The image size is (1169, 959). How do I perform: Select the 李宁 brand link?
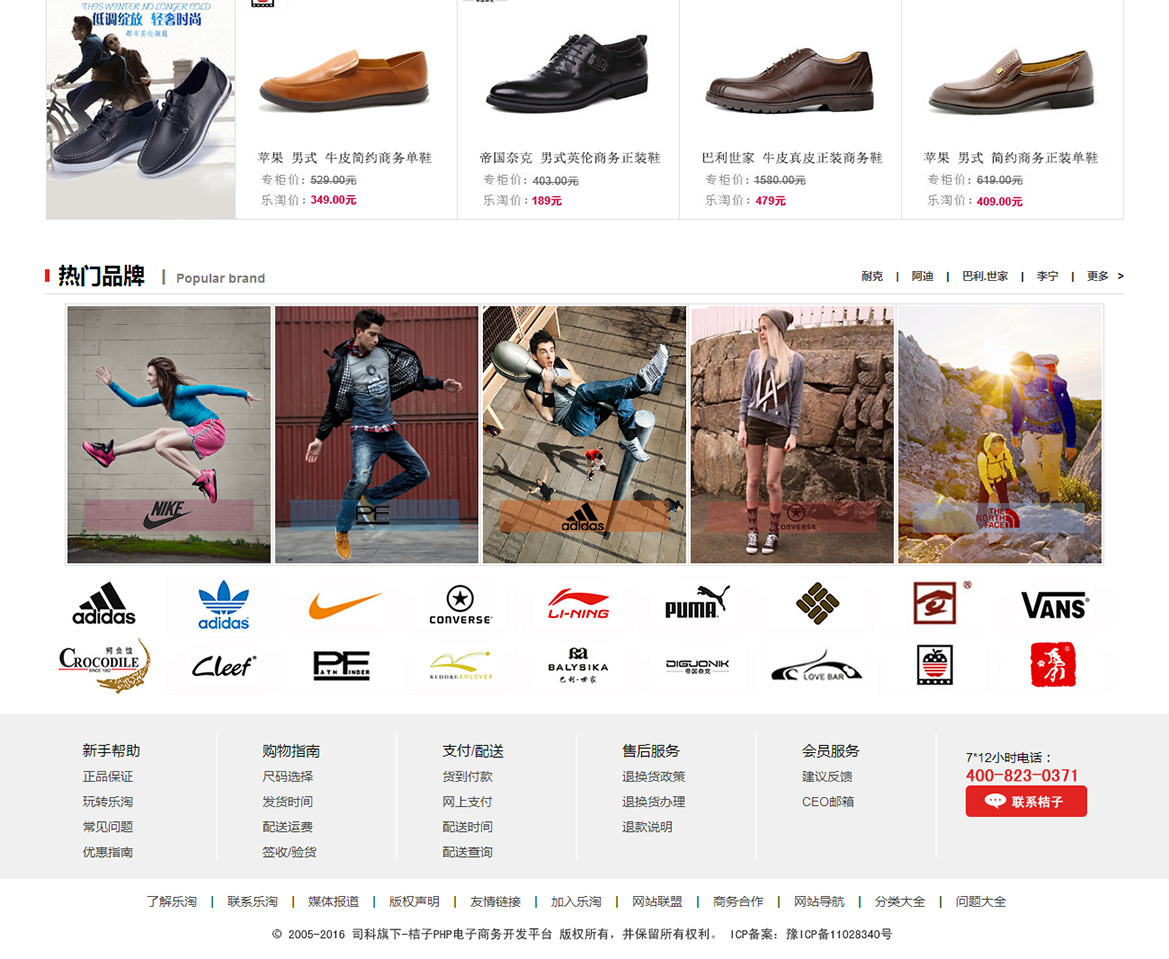(1047, 276)
